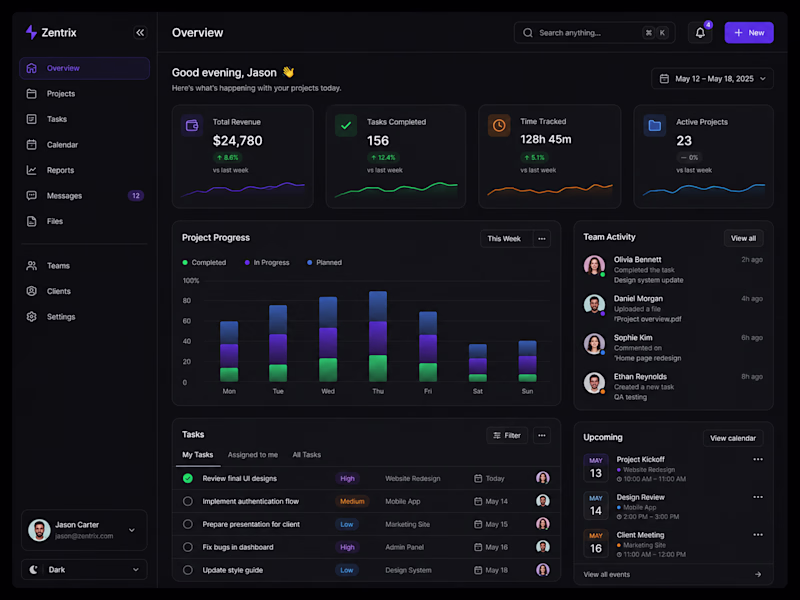This screenshot has height=600, width=800.
Task: Open the Dark theme dropdown
Action: (x=85, y=570)
